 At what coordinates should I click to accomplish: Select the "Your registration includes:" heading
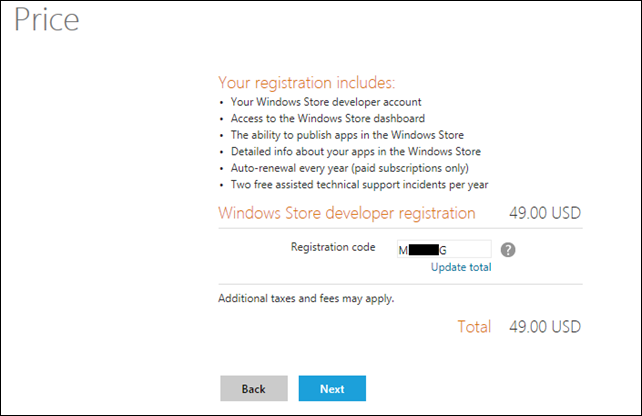tap(306, 82)
